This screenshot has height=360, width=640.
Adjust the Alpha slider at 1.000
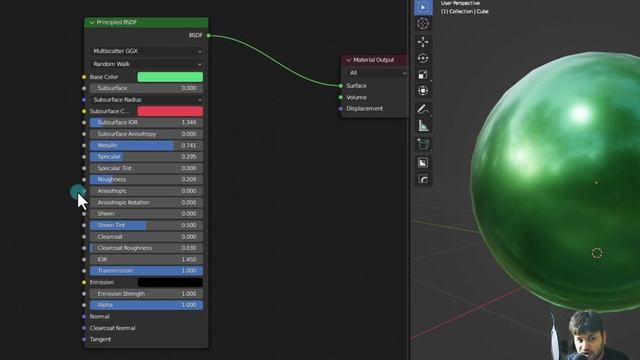point(146,305)
